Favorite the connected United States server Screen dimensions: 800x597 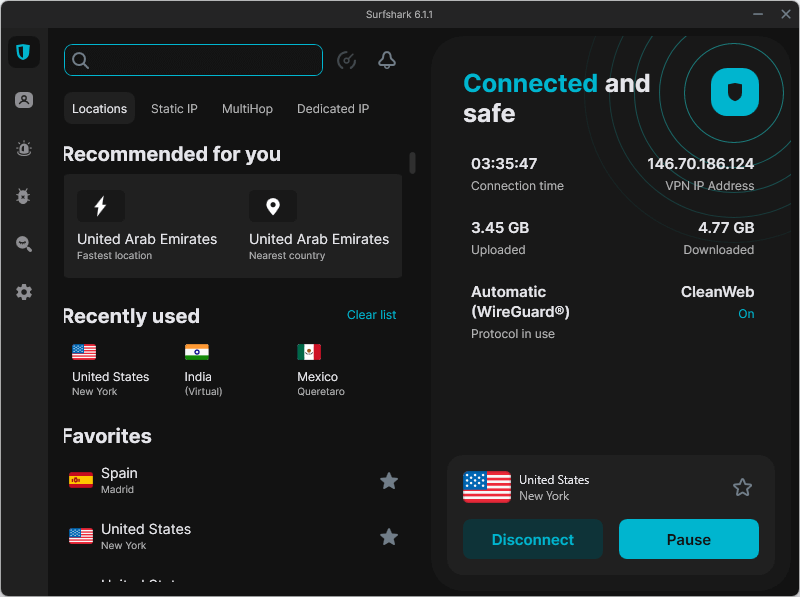pyautogui.click(x=742, y=487)
